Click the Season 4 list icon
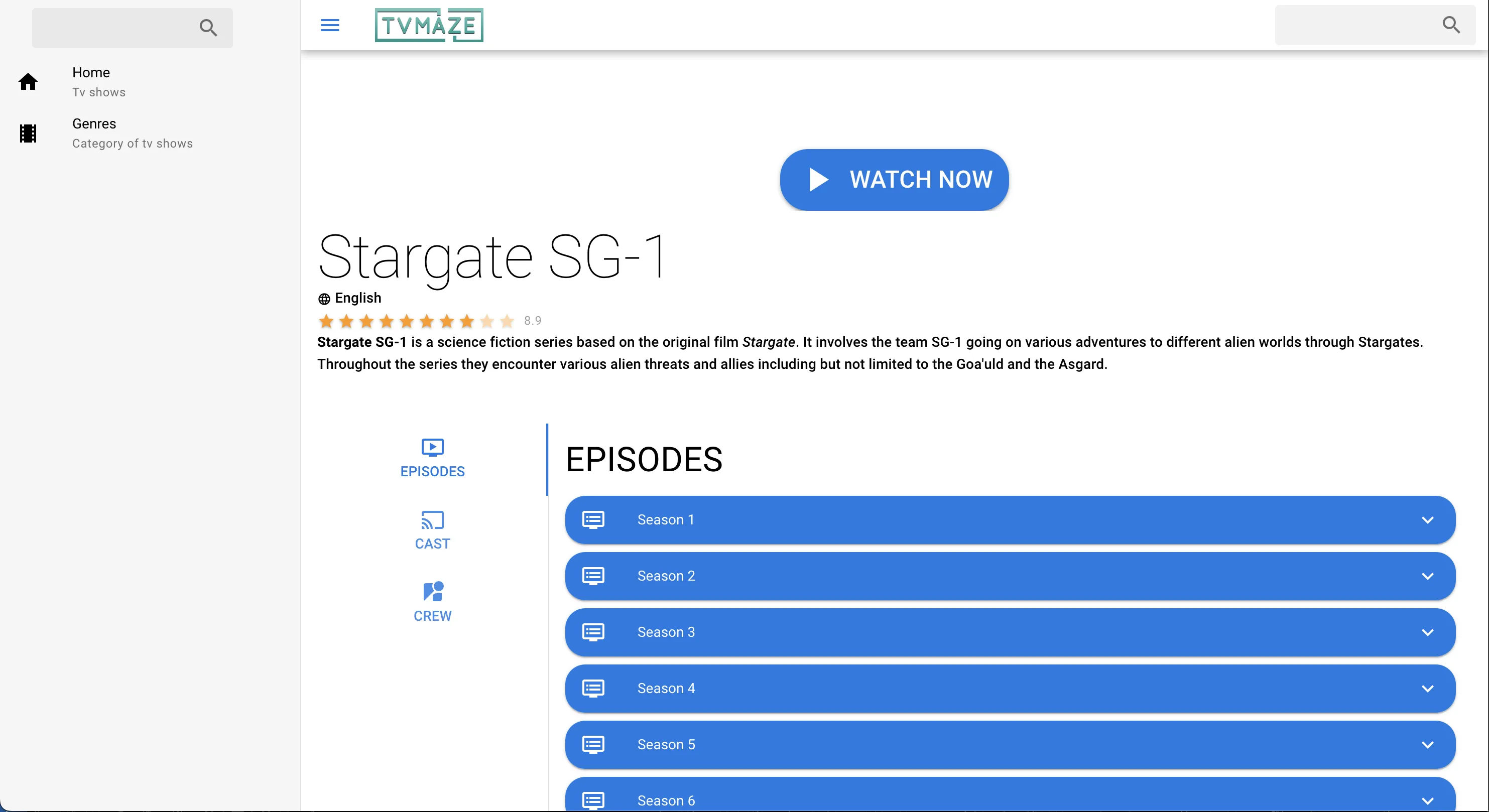 pyautogui.click(x=593, y=689)
